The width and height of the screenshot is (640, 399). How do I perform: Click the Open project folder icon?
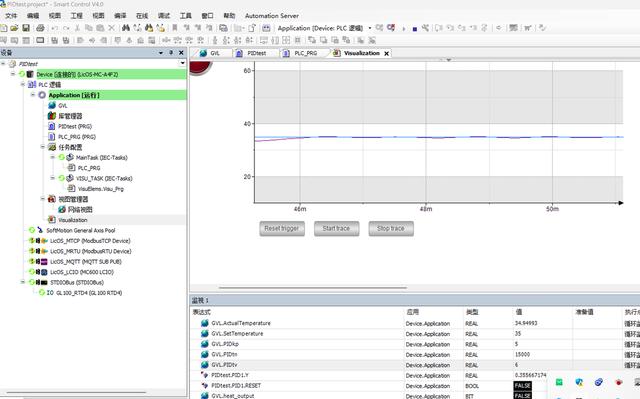pos(14,28)
